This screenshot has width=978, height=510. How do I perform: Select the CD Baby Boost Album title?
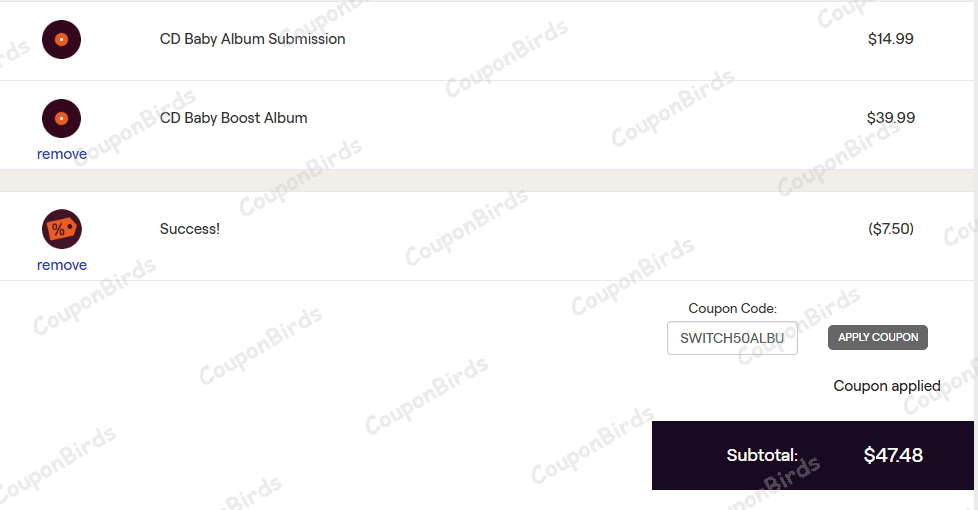point(233,118)
